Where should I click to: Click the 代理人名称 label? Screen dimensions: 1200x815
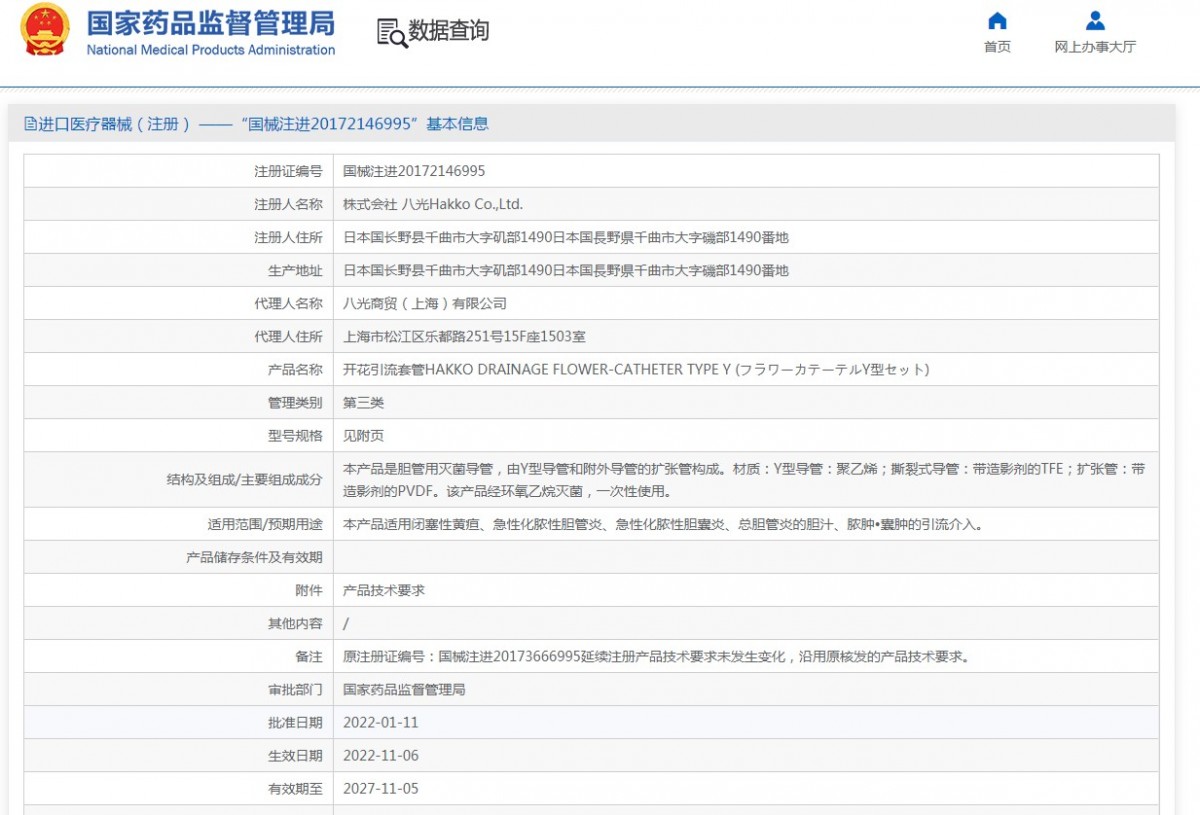click(x=288, y=303)
